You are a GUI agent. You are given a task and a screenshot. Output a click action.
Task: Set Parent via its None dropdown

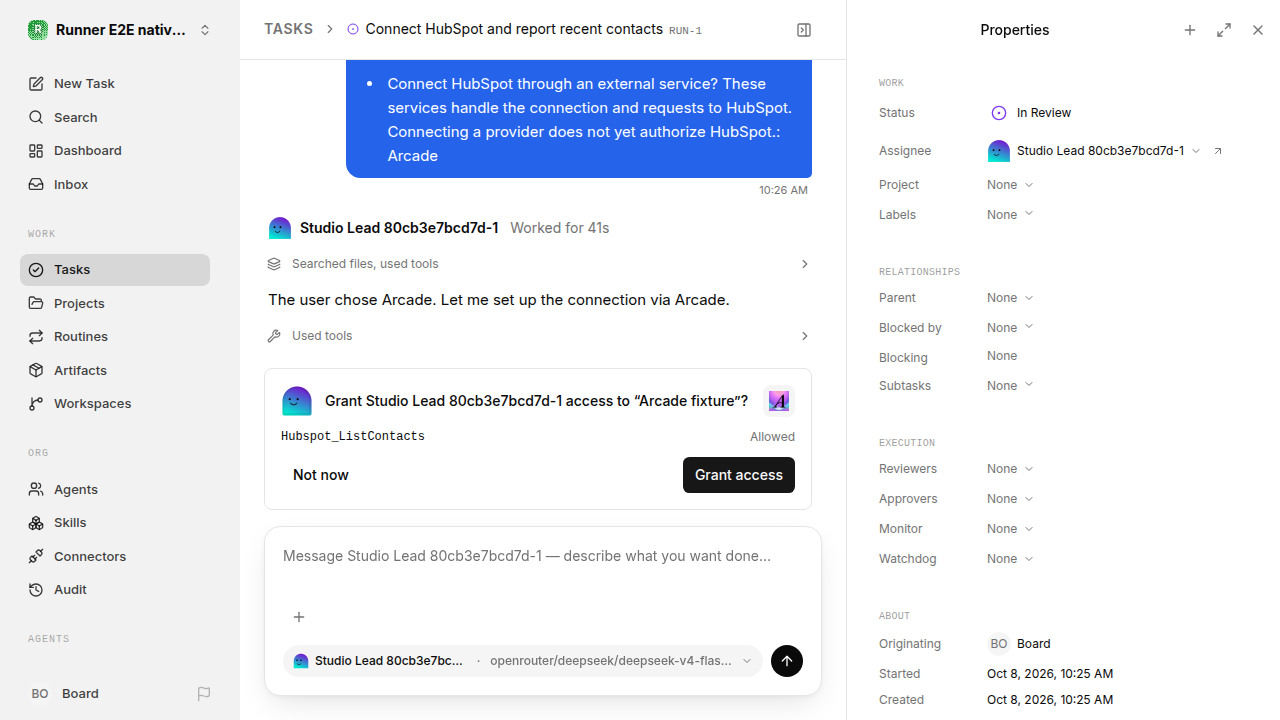pyautogui.click(x=1010, y=298)
